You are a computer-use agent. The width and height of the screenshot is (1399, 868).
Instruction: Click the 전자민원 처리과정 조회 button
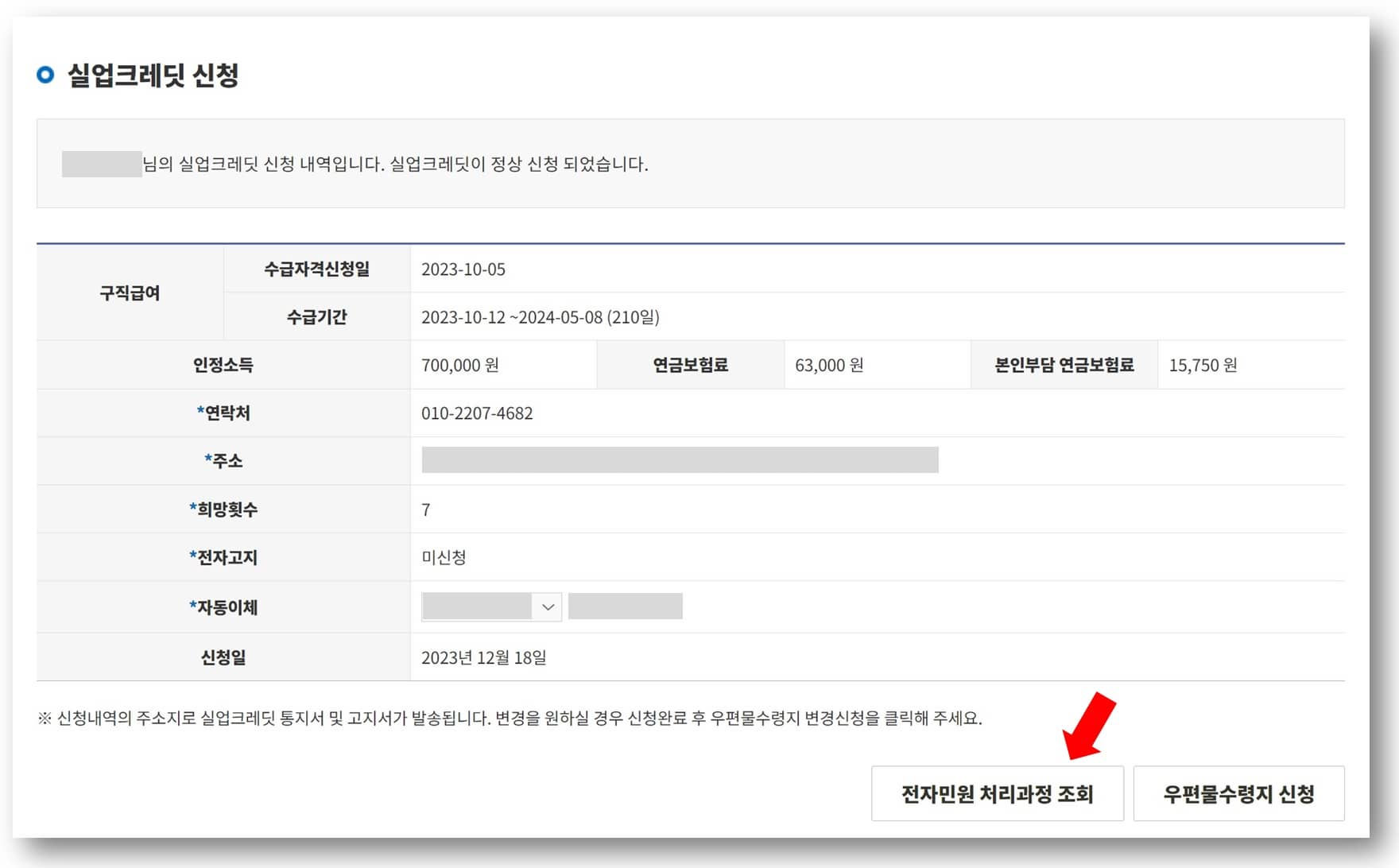tap(998, 792)
